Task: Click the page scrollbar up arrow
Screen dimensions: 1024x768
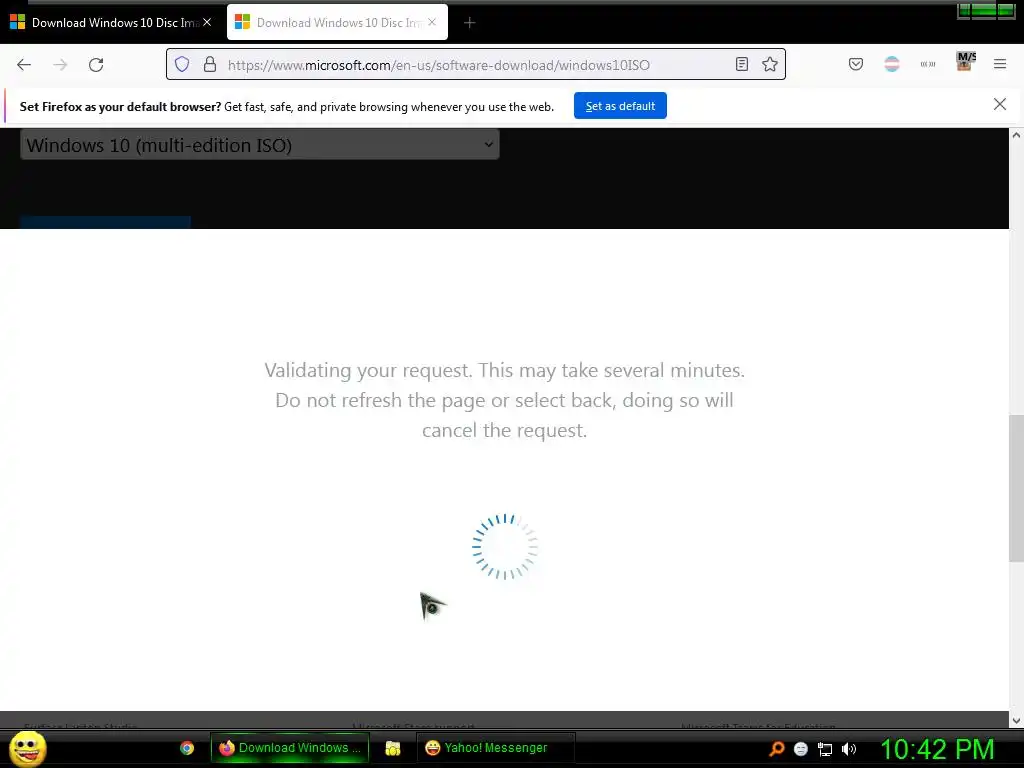Action: point(1016,135)
